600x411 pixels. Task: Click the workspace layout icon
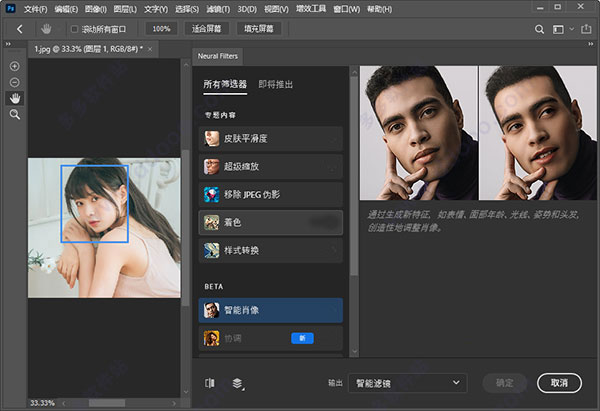pos(558,29)
